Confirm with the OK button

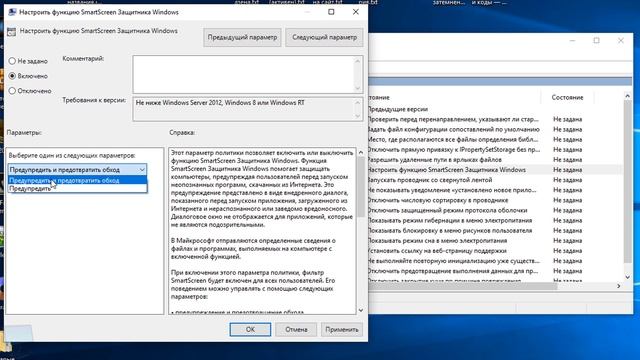[x=250, y=329]
